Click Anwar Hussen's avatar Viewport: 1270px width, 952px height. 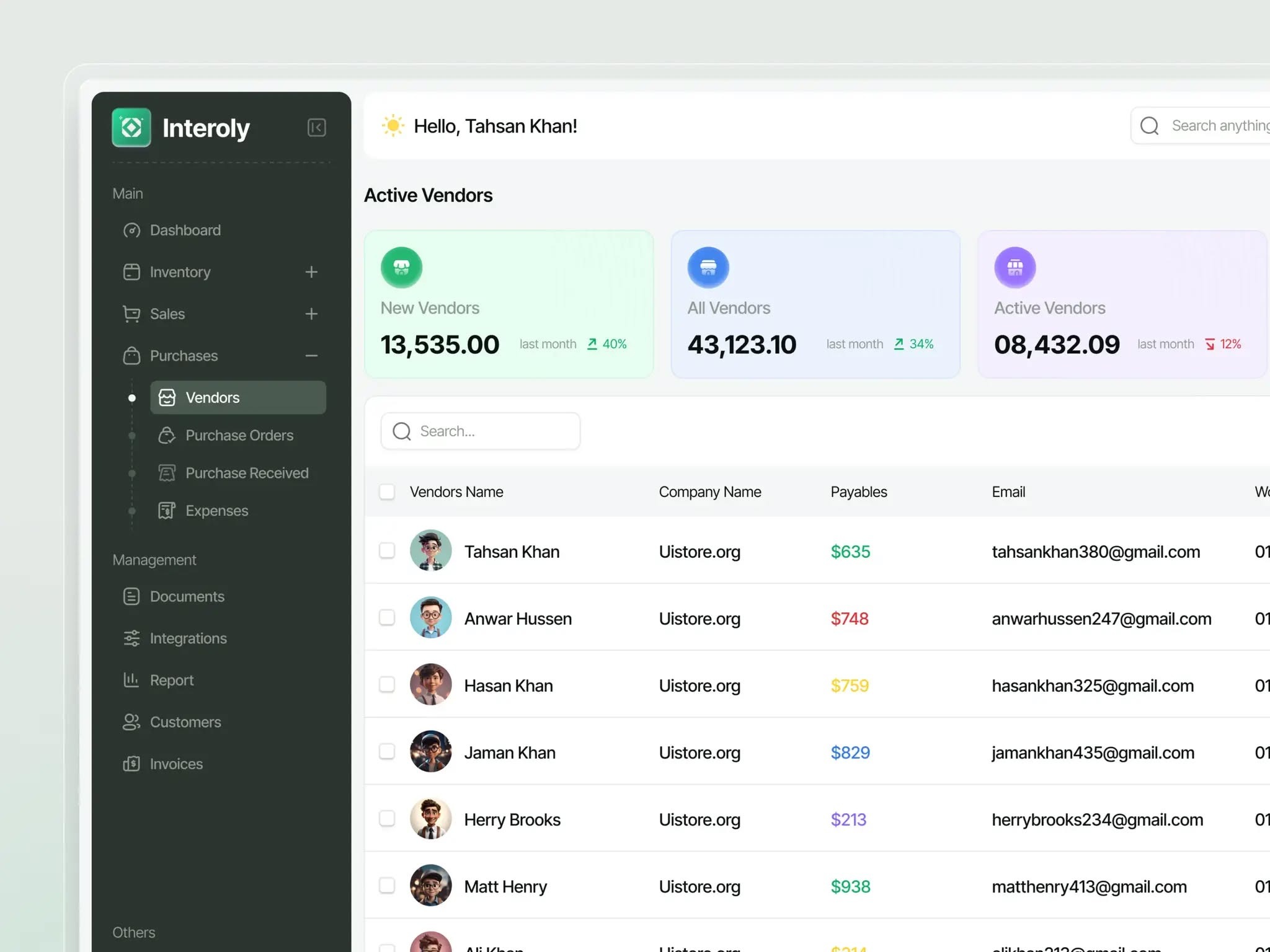click(431, 617)
